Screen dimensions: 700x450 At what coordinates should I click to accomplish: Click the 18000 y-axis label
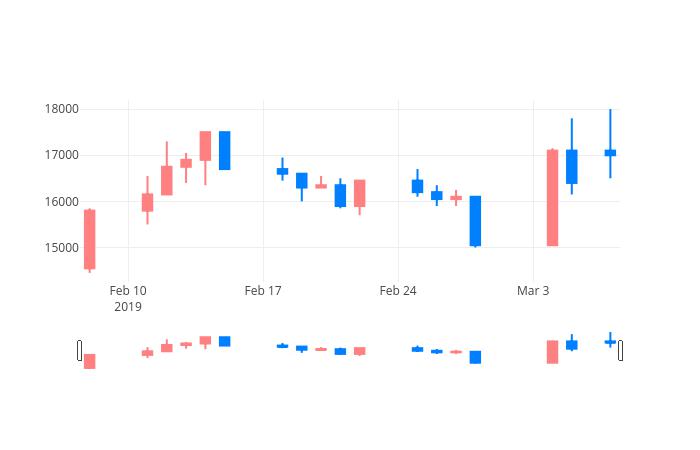tap(62, 109)
